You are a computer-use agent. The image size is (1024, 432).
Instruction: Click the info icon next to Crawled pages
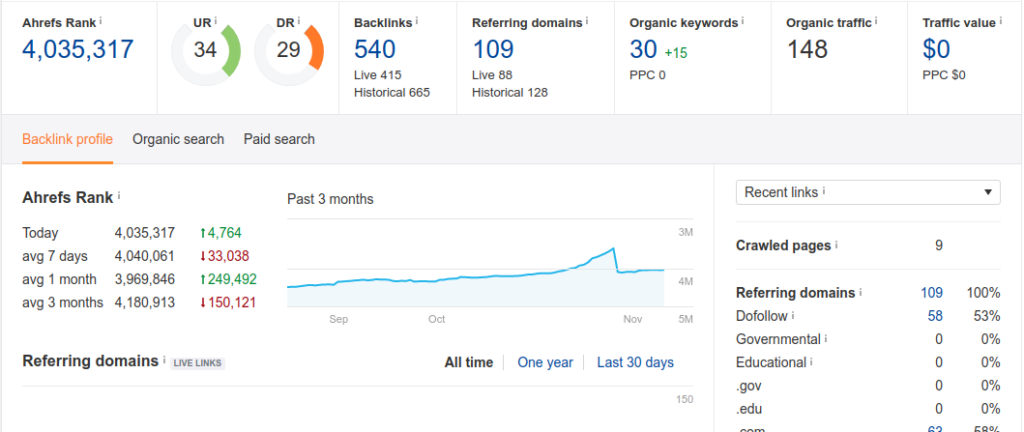pyautogui.click(x=837, y=245)
